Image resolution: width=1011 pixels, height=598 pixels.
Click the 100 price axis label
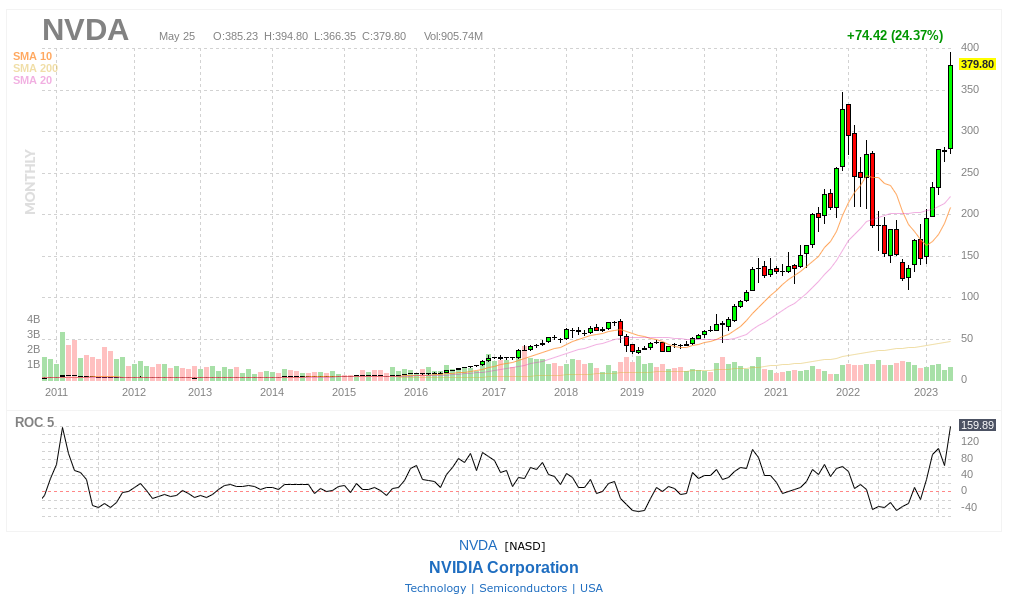coord(970,297)
